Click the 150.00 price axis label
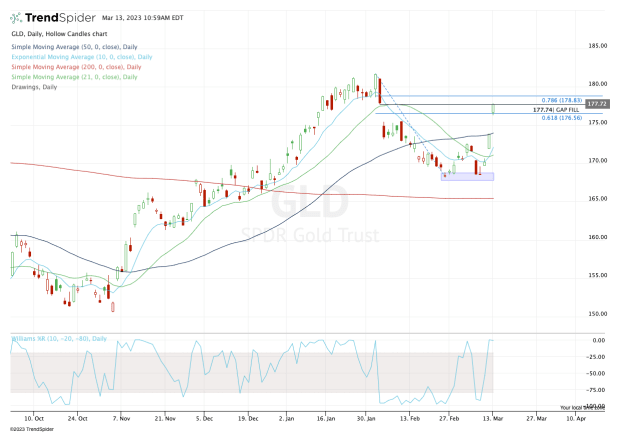Screen dimensions: 620x434 click(x=597, y=314)
